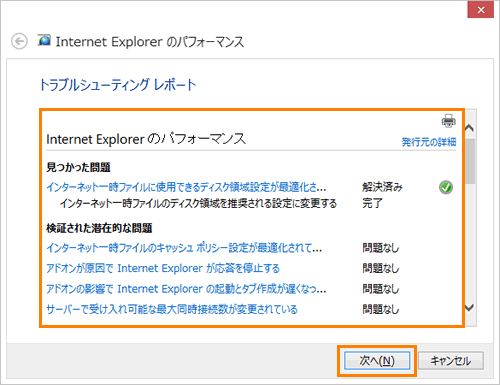Screen dimensions: 500x385
Task: Click the scrollbar up arrow
Action: click(469, 128)
